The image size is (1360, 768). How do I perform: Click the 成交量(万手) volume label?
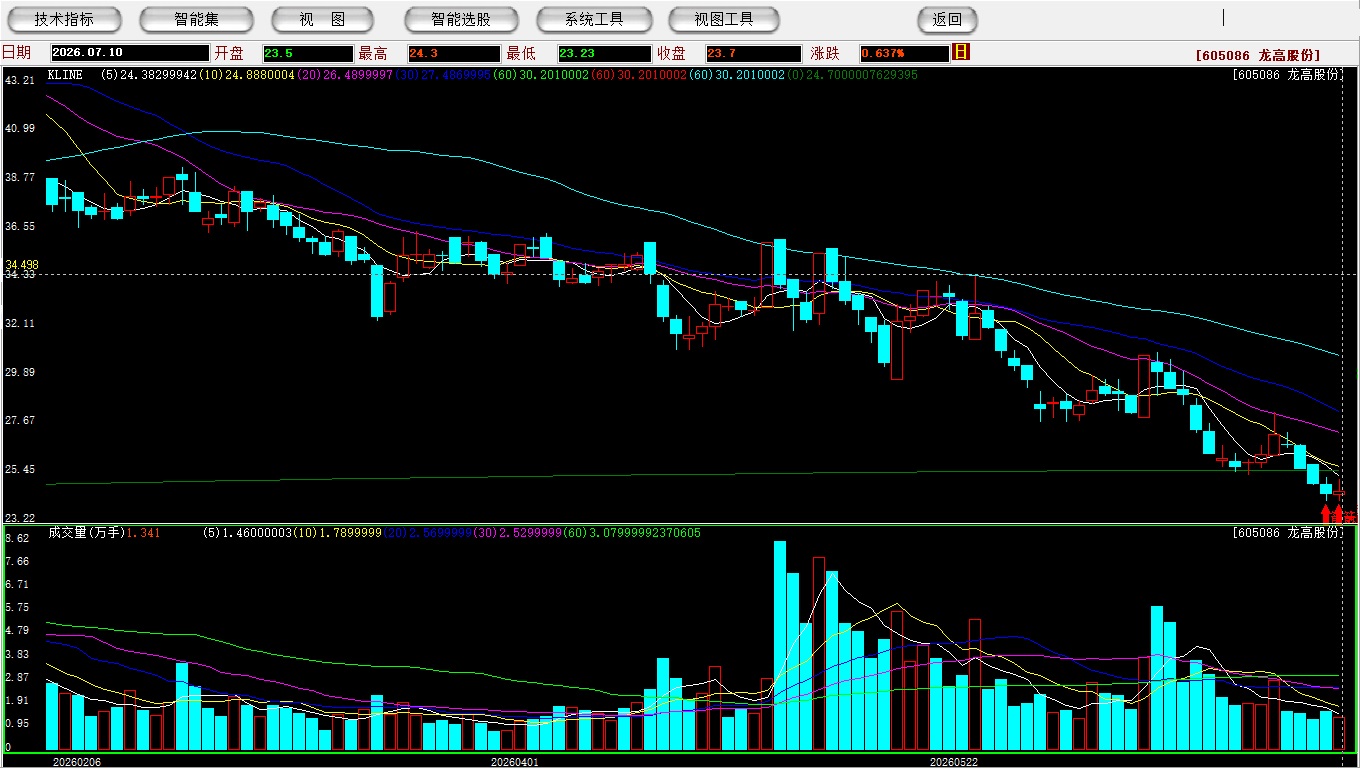85,533
